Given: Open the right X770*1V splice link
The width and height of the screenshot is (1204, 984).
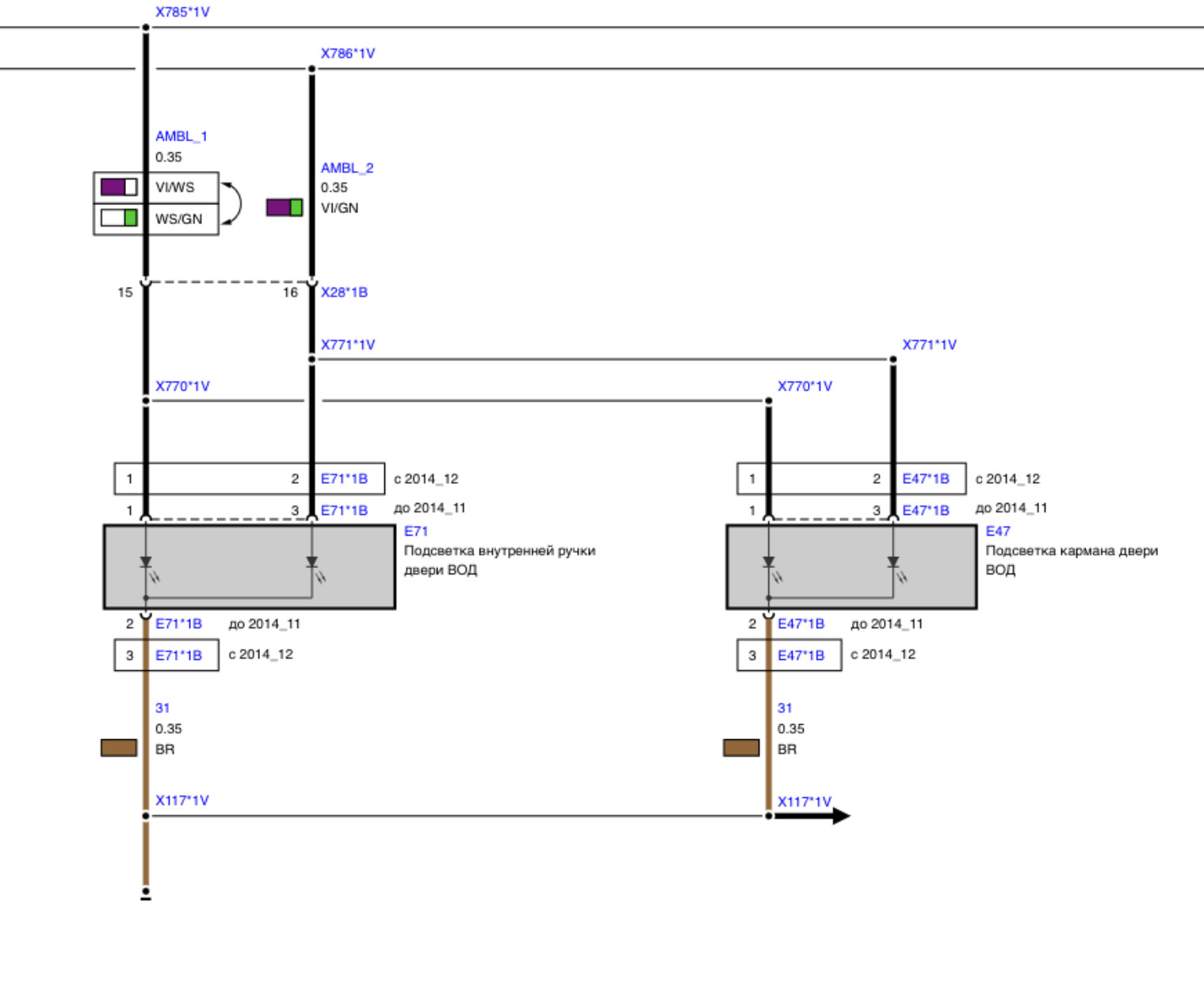Looking at the screenshot, I should click(805, 386).
